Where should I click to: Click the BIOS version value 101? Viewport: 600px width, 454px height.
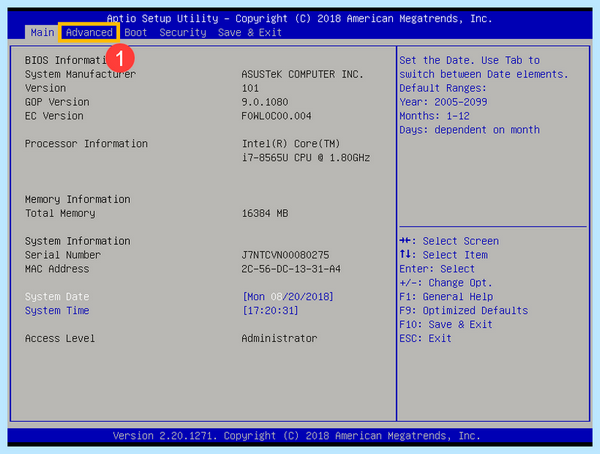point(250,88)
